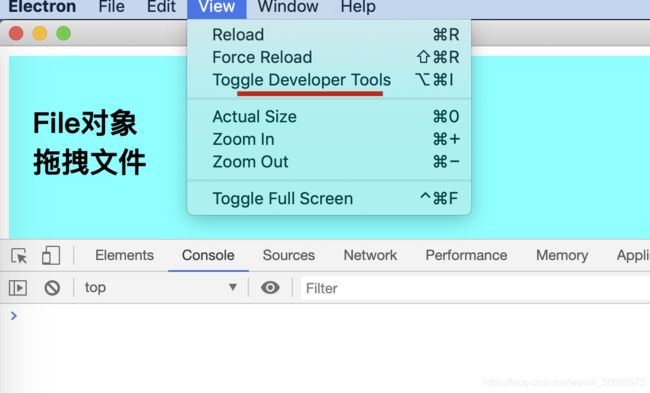The image size is (650, 393).
Task: Create live expression with eye icon
Action: coord(270,287)
